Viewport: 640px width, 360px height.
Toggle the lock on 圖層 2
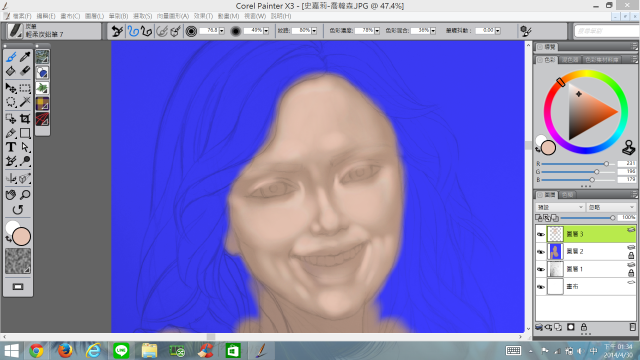coord(631,256)
